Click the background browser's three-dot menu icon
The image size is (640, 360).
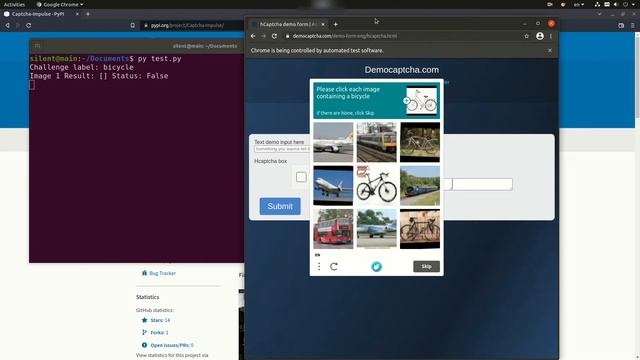(632, 25)
